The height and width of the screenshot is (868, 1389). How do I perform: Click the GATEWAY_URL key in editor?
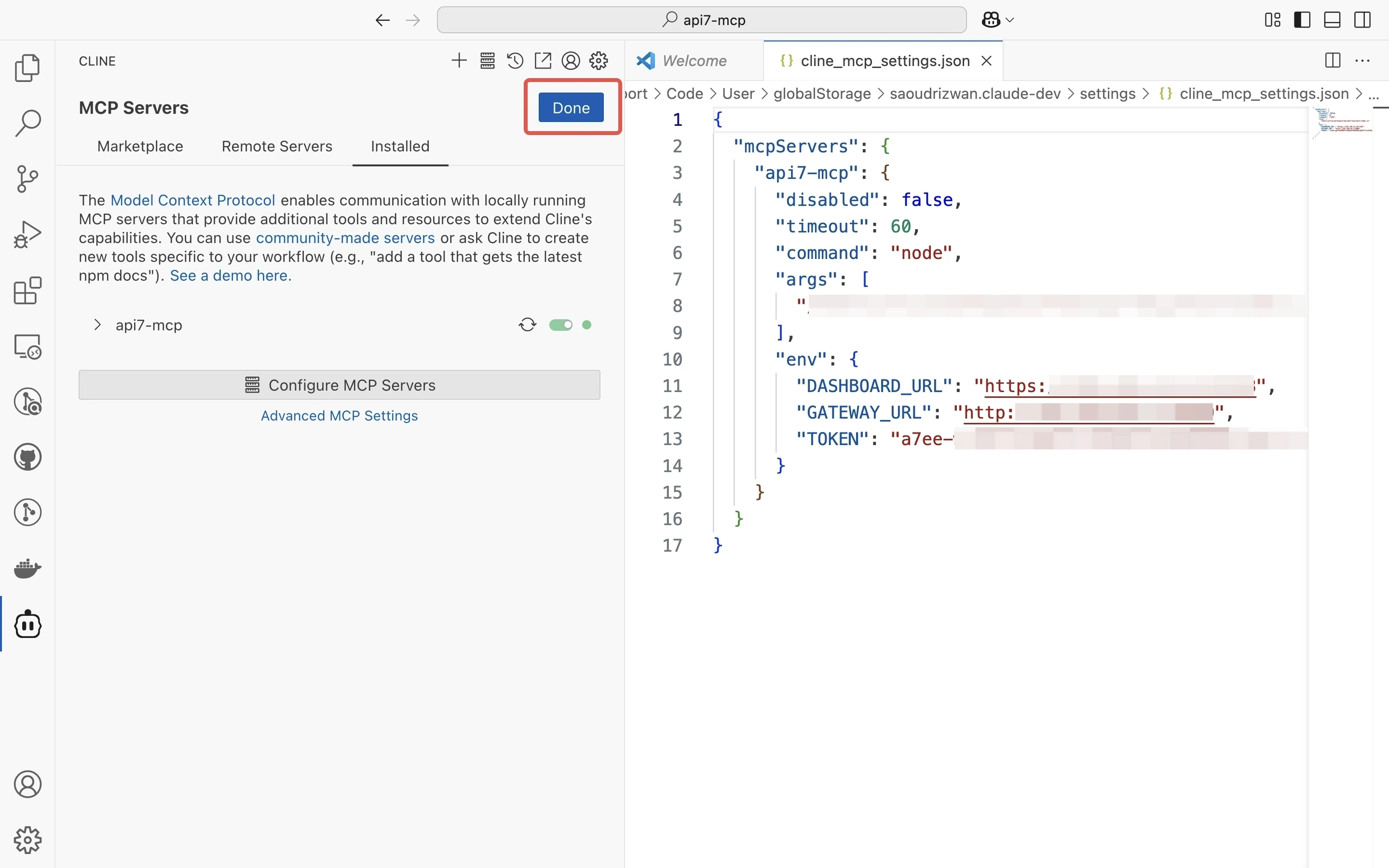(863, 413)
